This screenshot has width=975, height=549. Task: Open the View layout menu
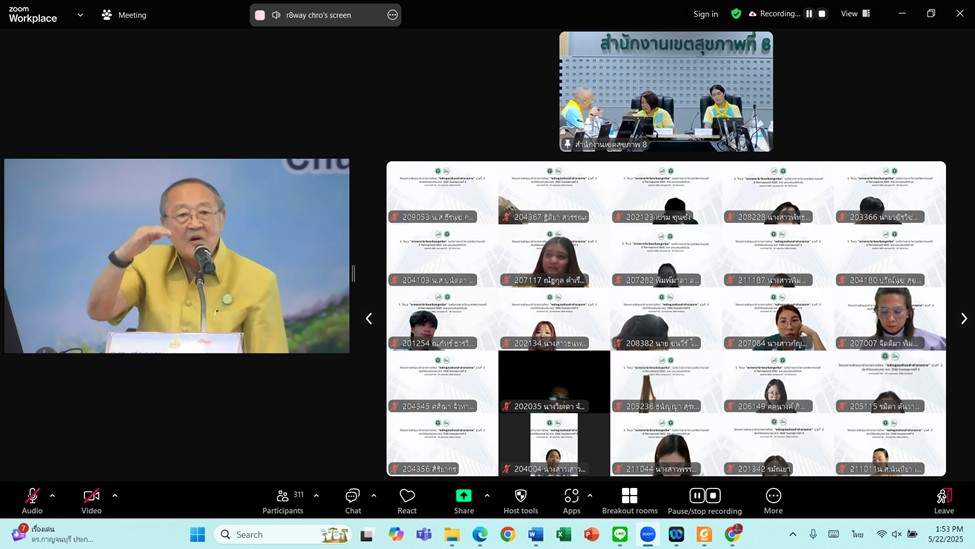[855, 14]
